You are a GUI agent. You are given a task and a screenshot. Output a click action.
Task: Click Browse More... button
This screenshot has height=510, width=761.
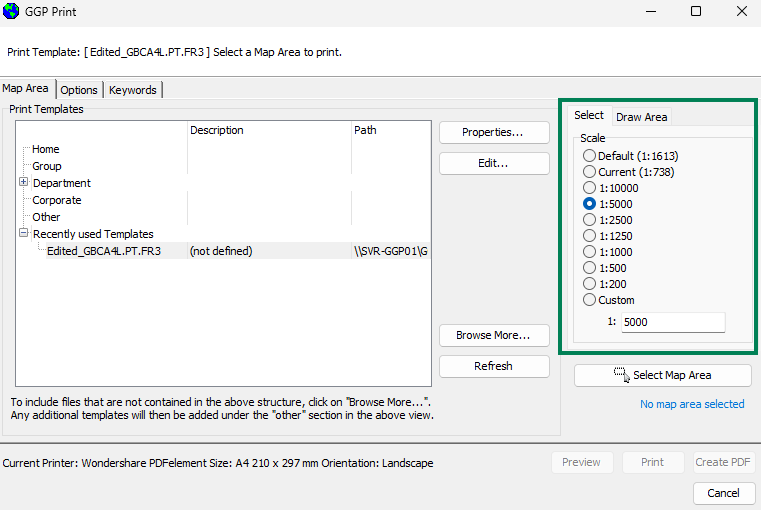[x=494, y=335]
